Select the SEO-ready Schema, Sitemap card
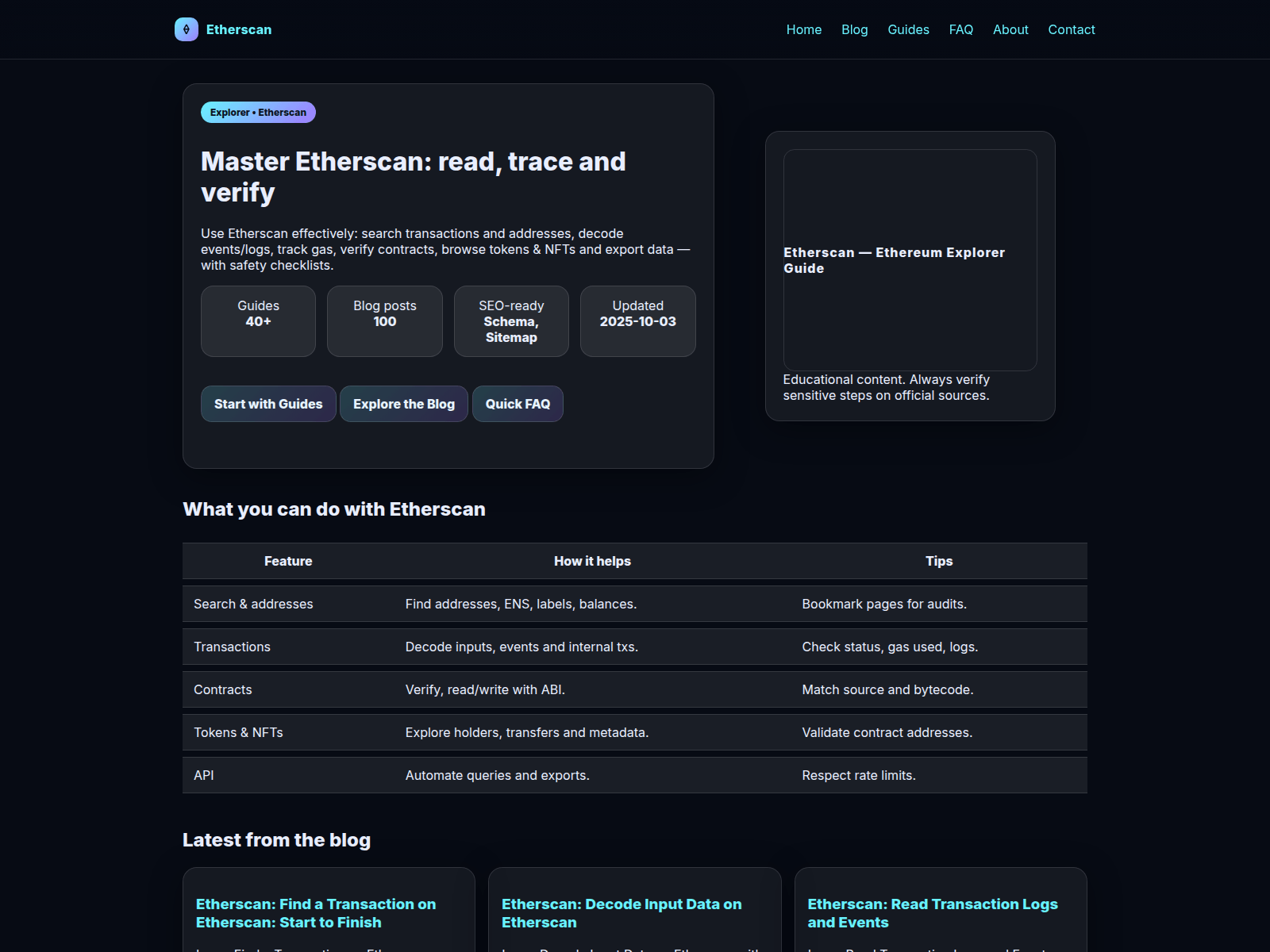The image size is (1270, 952). pyautogui.click(x=511, y=321)
